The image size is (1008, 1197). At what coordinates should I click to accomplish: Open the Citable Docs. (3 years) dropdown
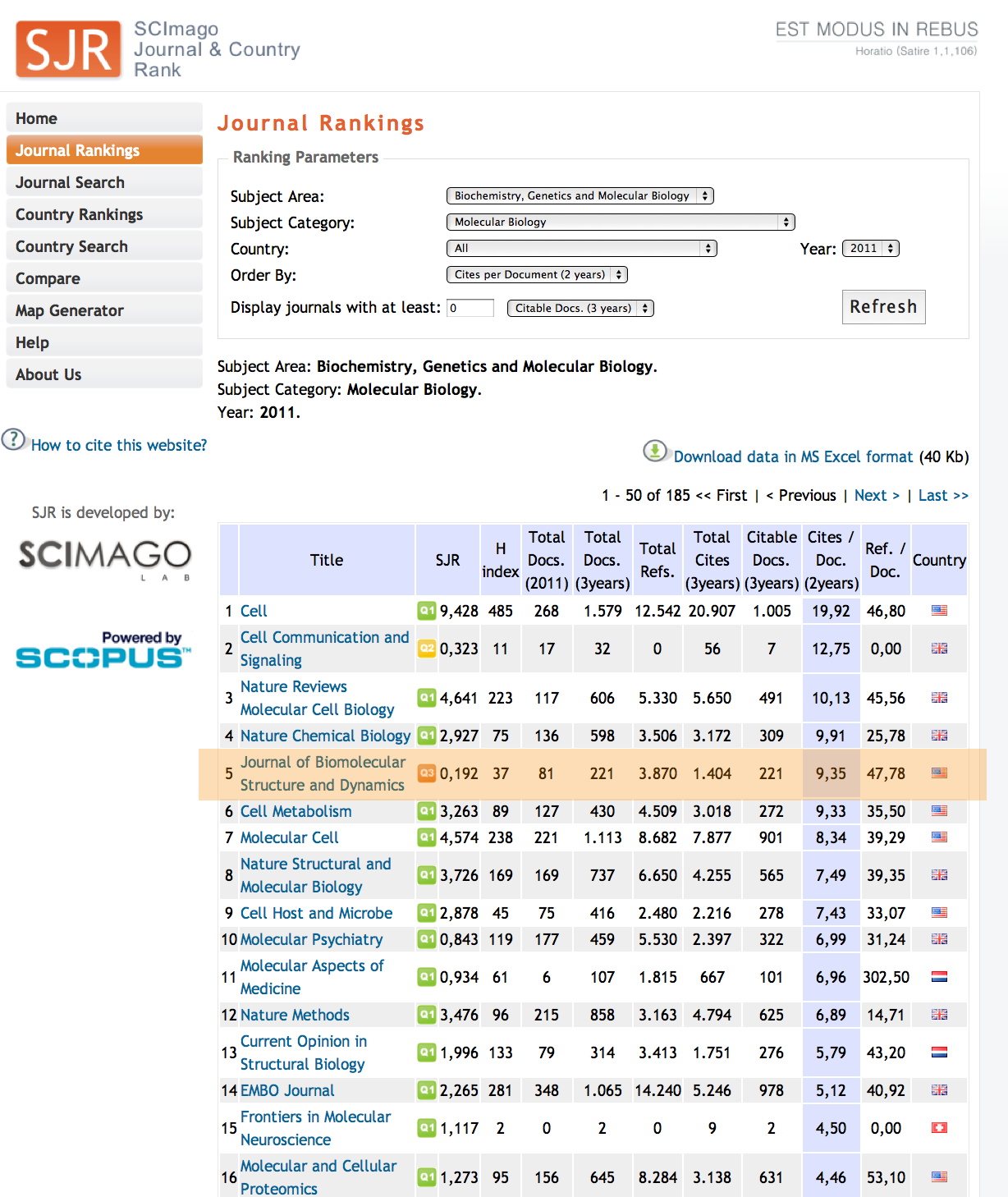[580, 309]
